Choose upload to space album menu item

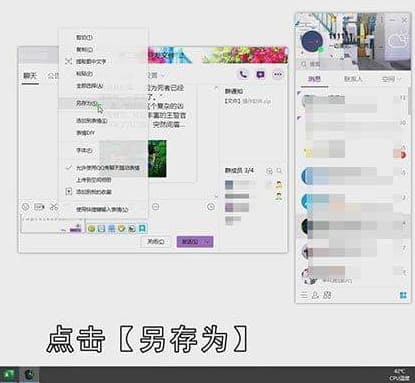[x=103, y=180]
